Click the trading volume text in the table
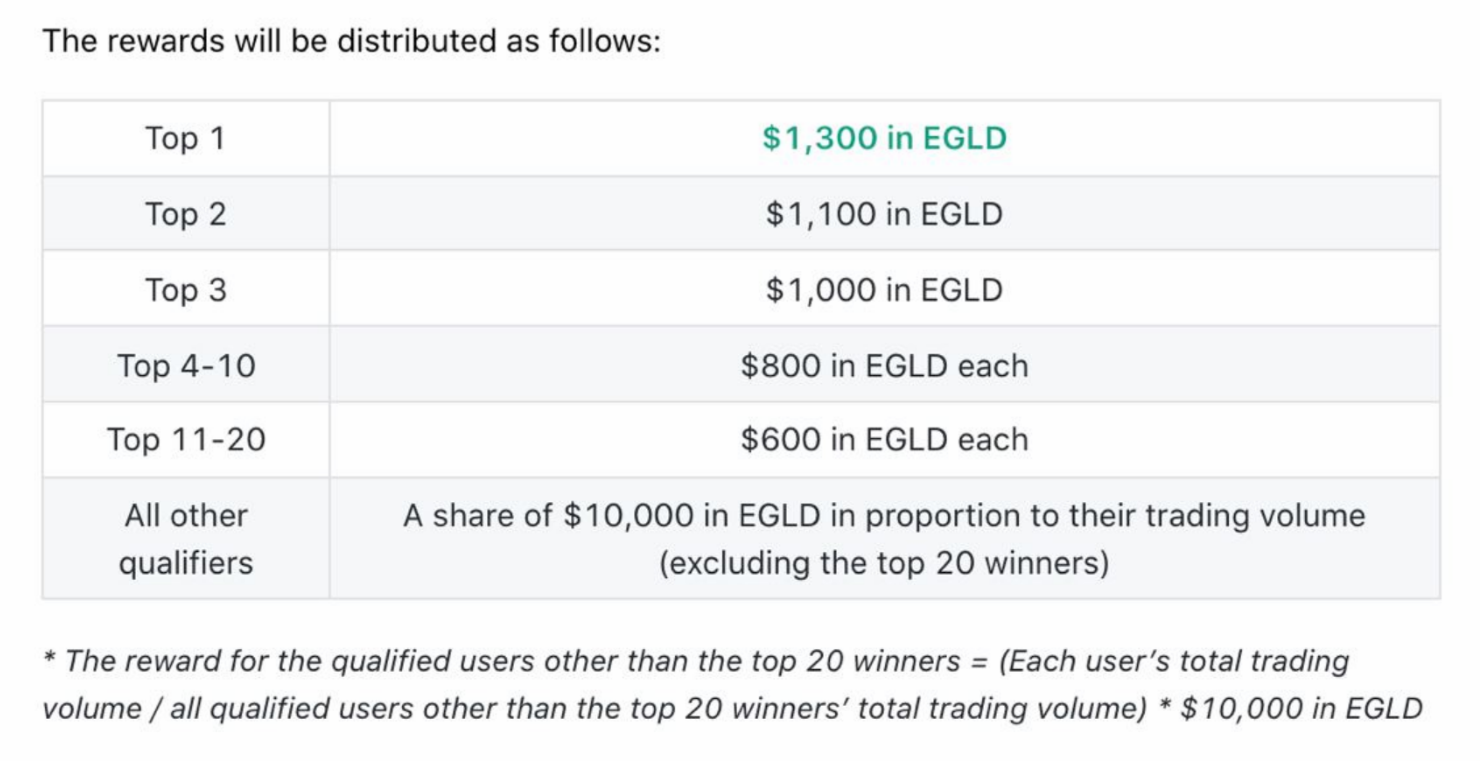 pos(1255,516)
